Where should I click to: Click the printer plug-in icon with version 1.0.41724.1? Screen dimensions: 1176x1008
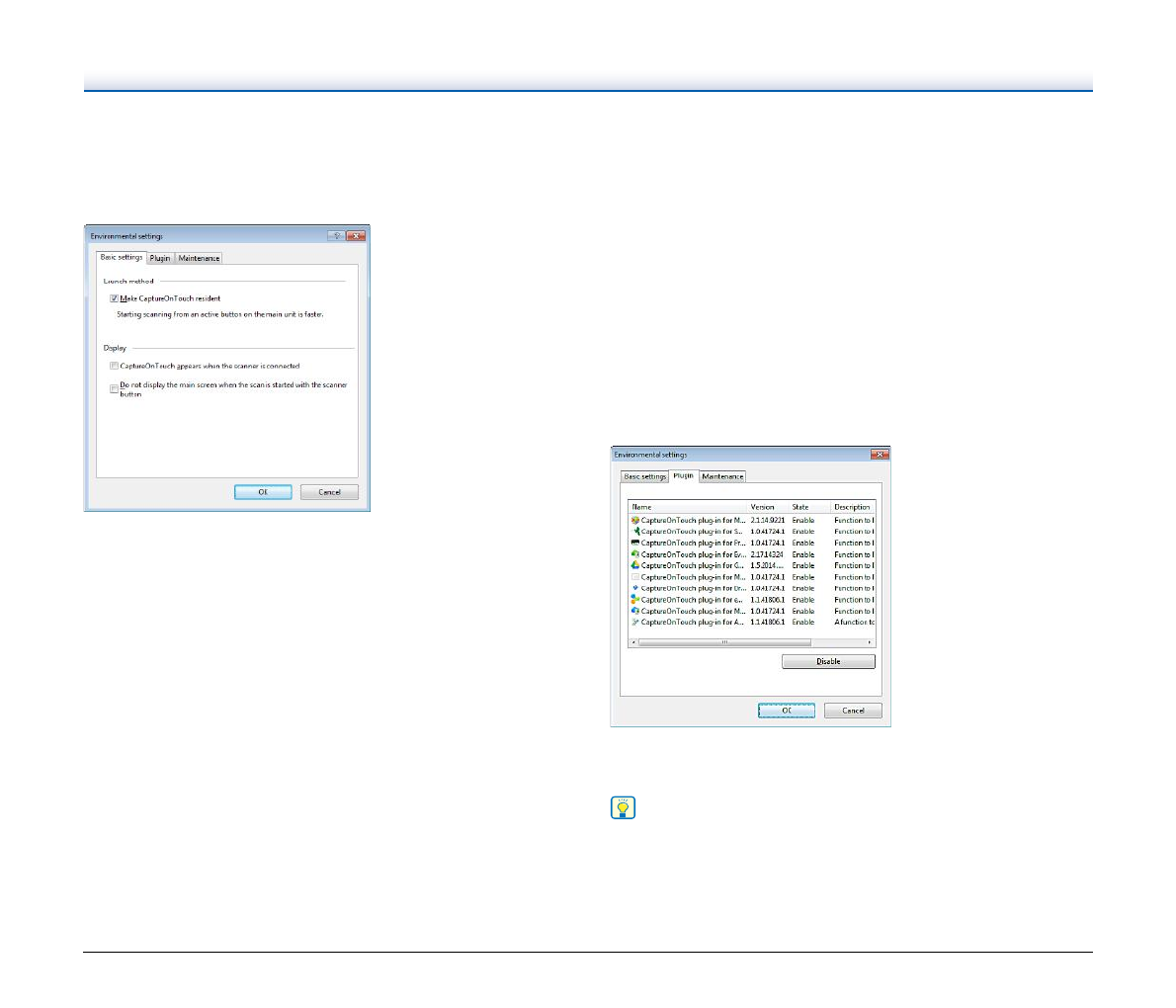[x=635, y=543]
